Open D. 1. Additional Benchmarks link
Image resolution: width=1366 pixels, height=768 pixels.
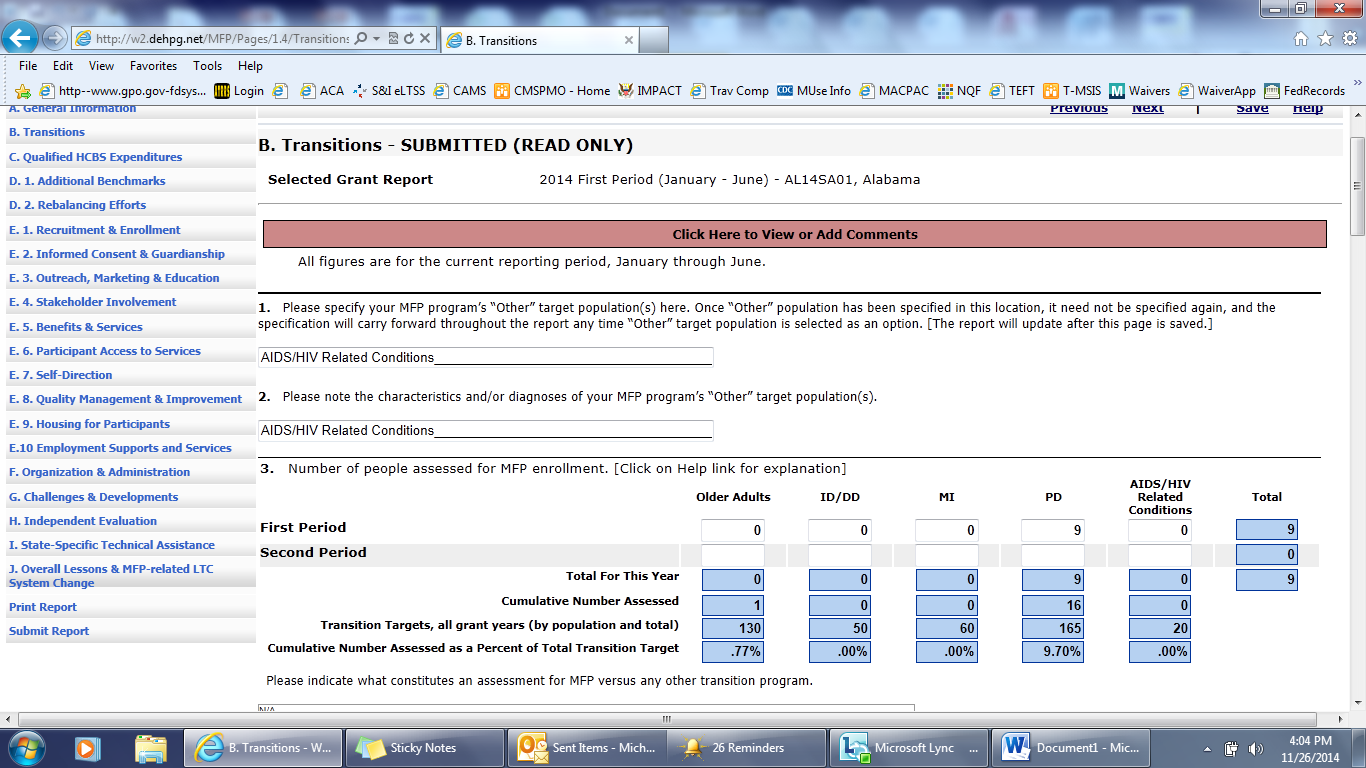click(x=87, y=181)
